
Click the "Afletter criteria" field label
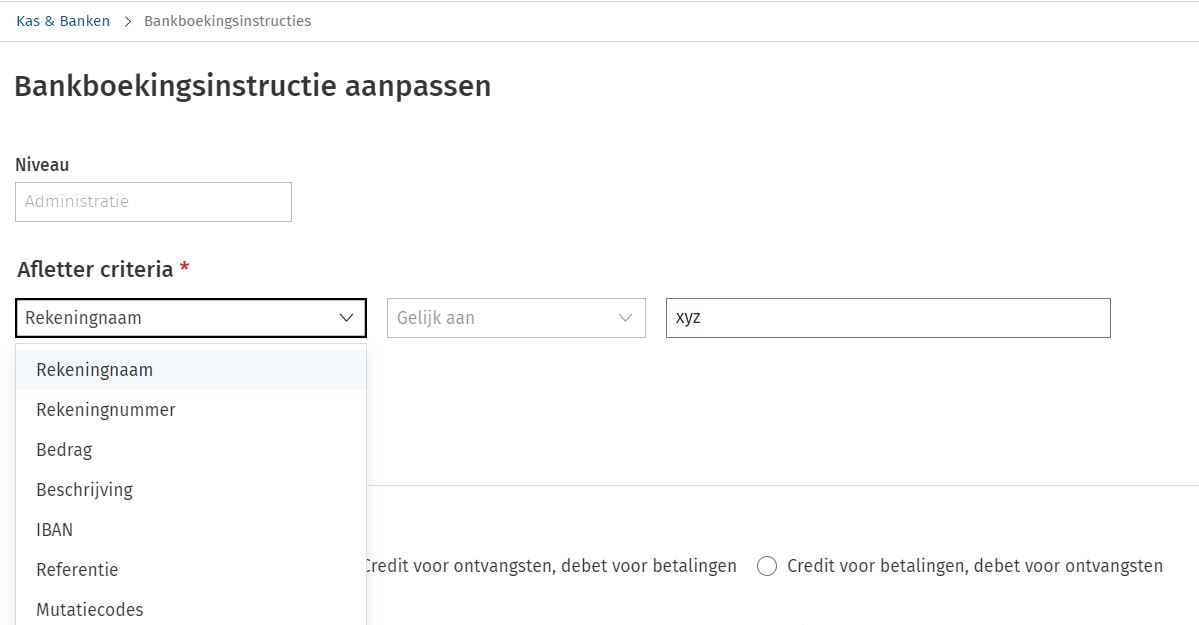(97, 269)
